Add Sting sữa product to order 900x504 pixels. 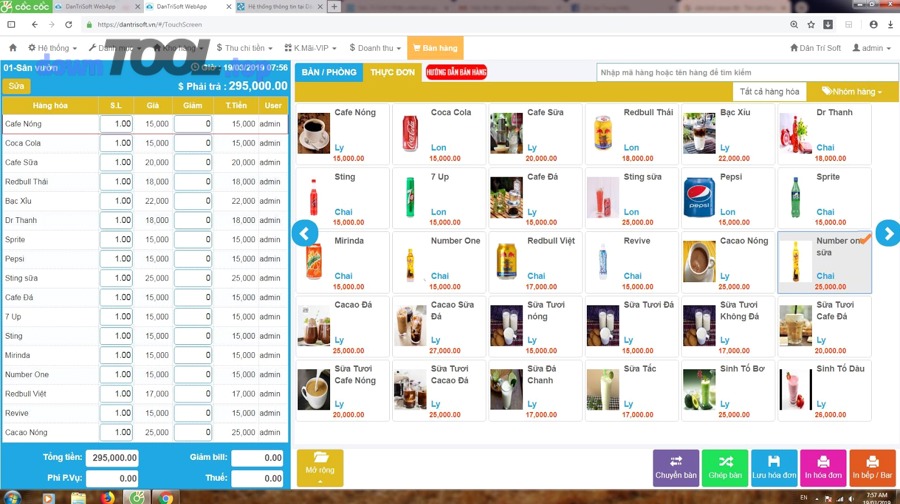(633, 198)
